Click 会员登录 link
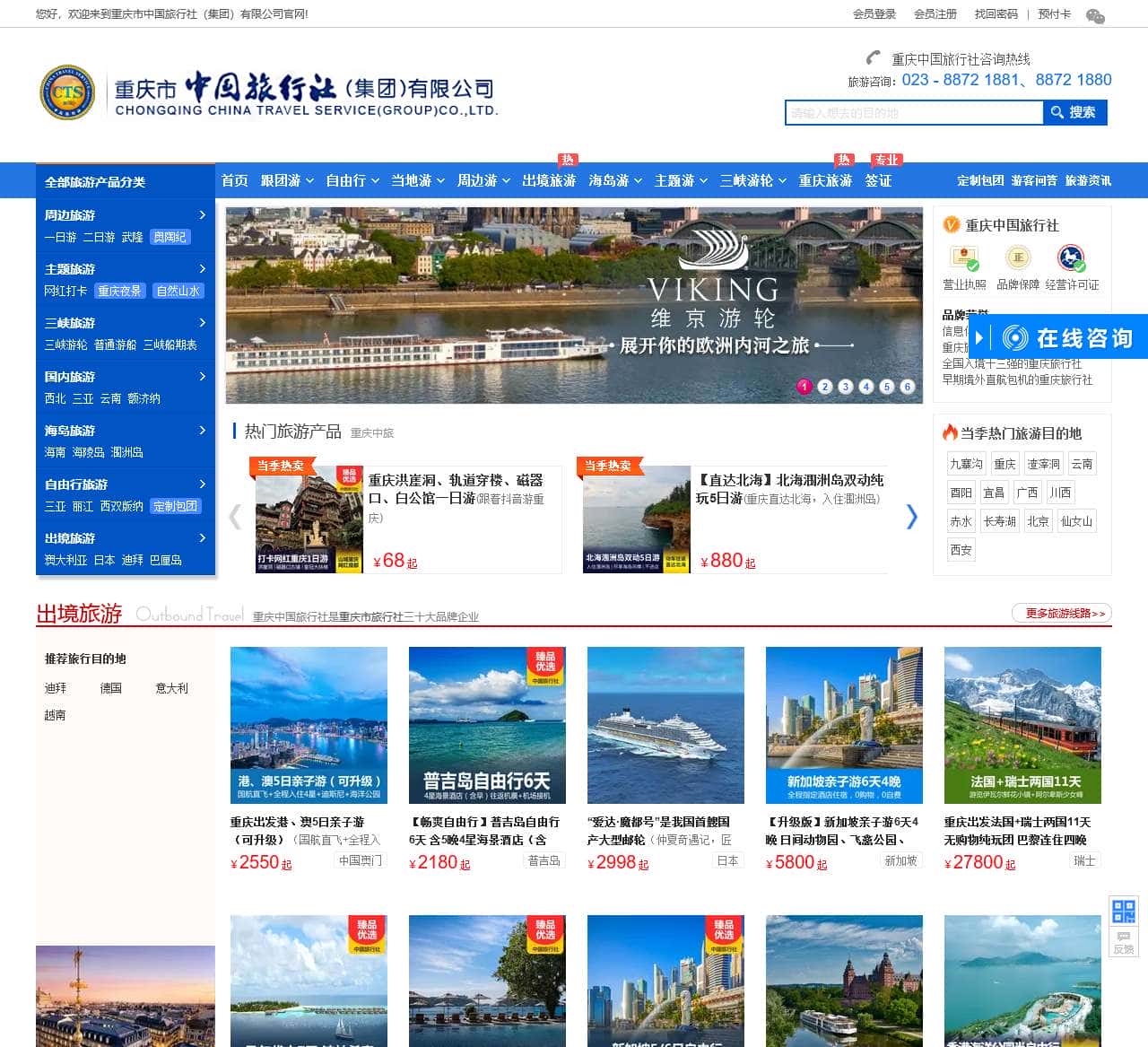This screenshot has height=1047, width=1148. point(874,14)
